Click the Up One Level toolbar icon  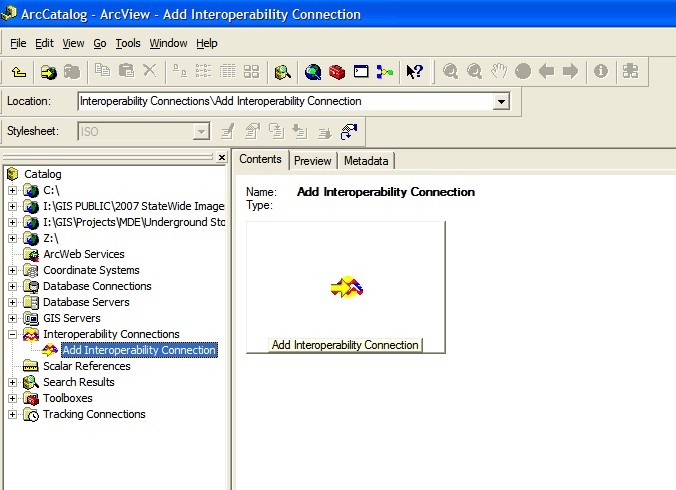tap(19, 72)
